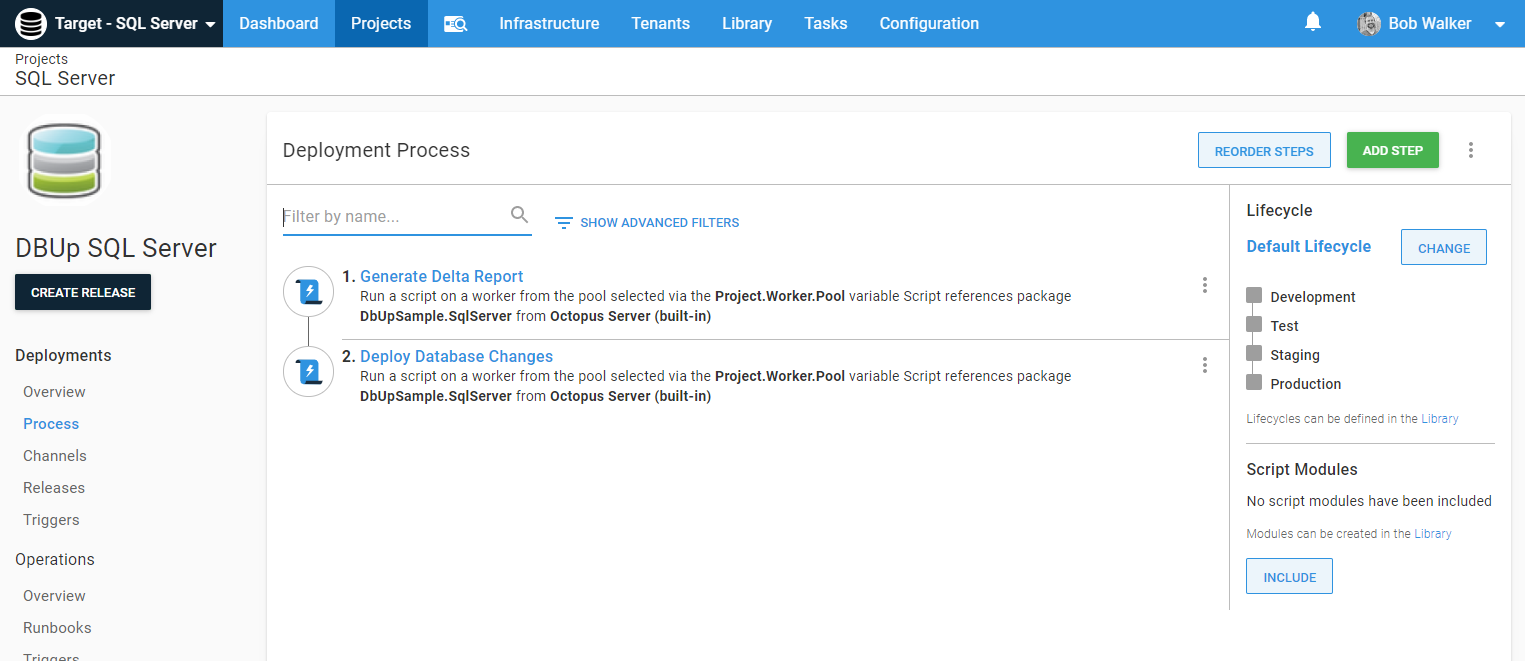Show advanced filters
This screenshot has height=661, width=1525.
(647, 222)
